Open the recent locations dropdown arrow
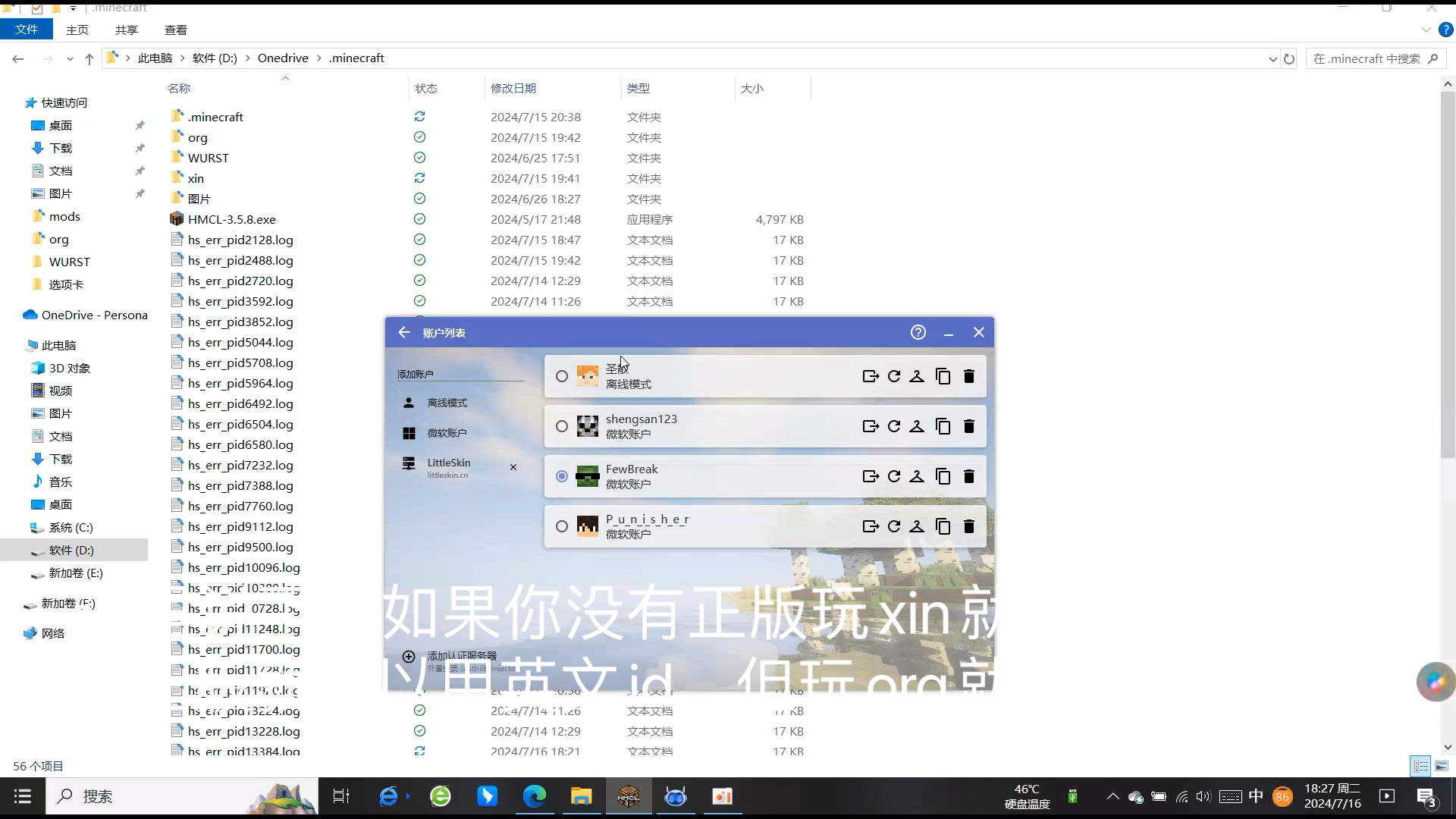 point(70,58)
